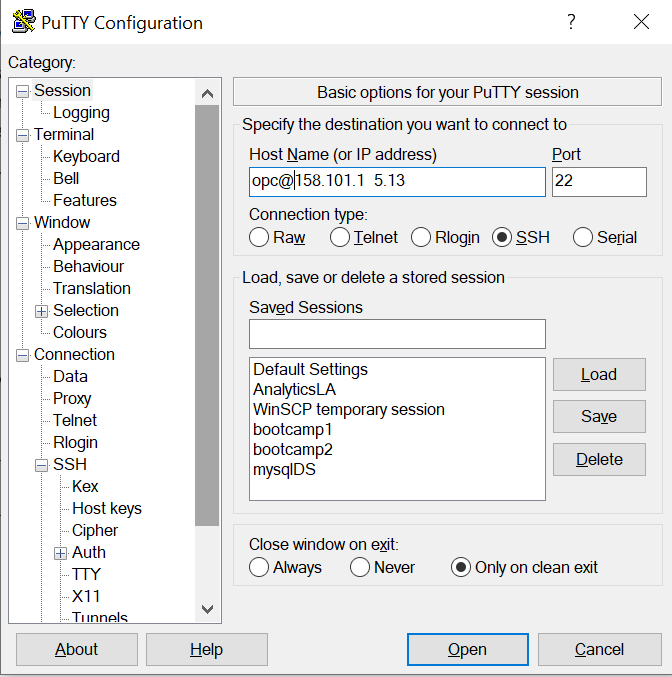Viewport: 672px width, 677px height.
Task: Select bootcamp1 in saved sessions list
Action: coord(292,429)
